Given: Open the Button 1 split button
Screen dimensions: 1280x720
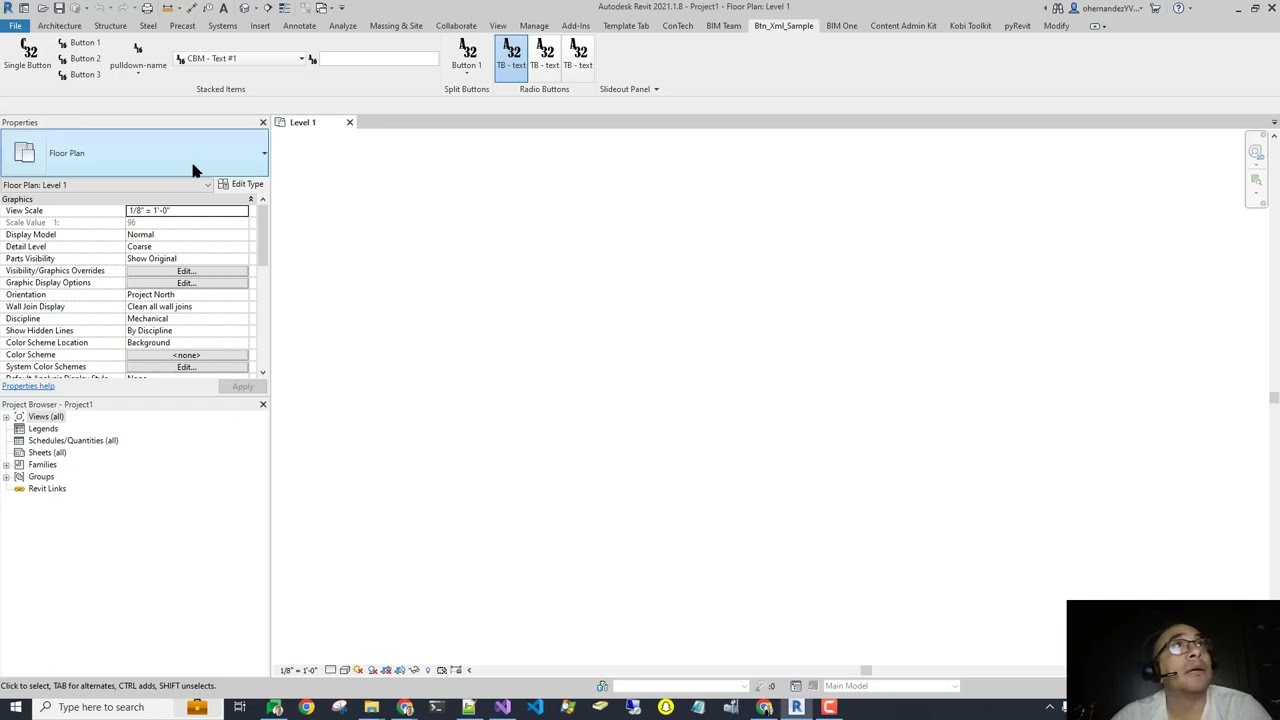Looking at the screenshot, I should pos(466,55).
